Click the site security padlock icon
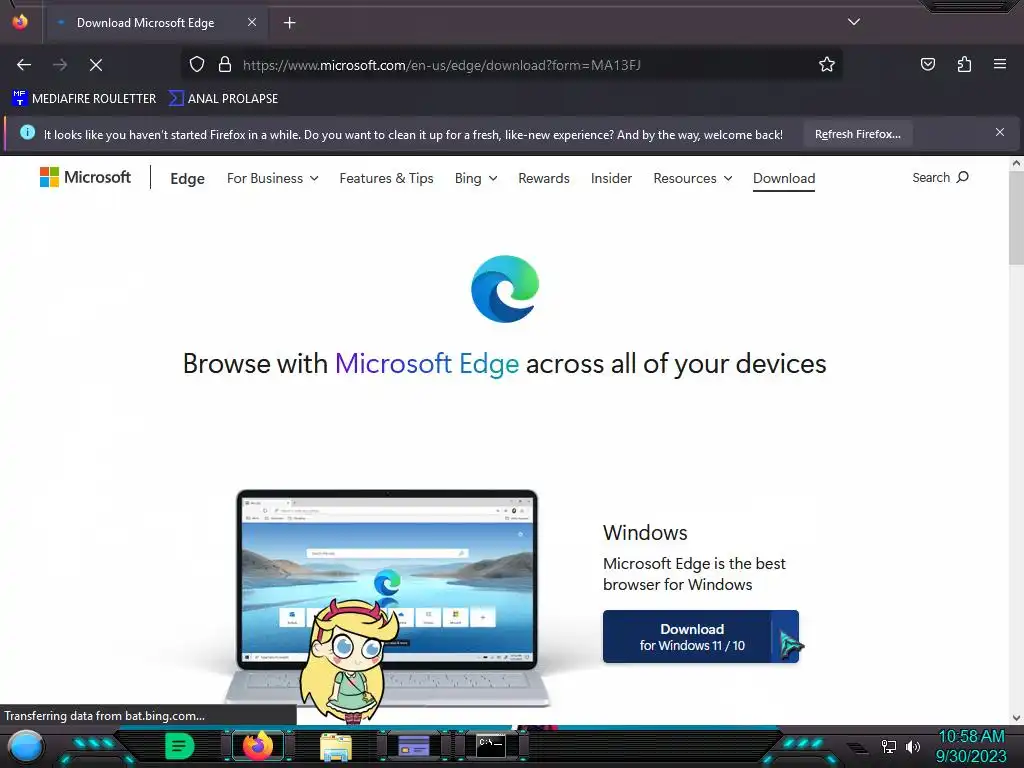Screen dimensions: 1024x768 coord(225,65)
